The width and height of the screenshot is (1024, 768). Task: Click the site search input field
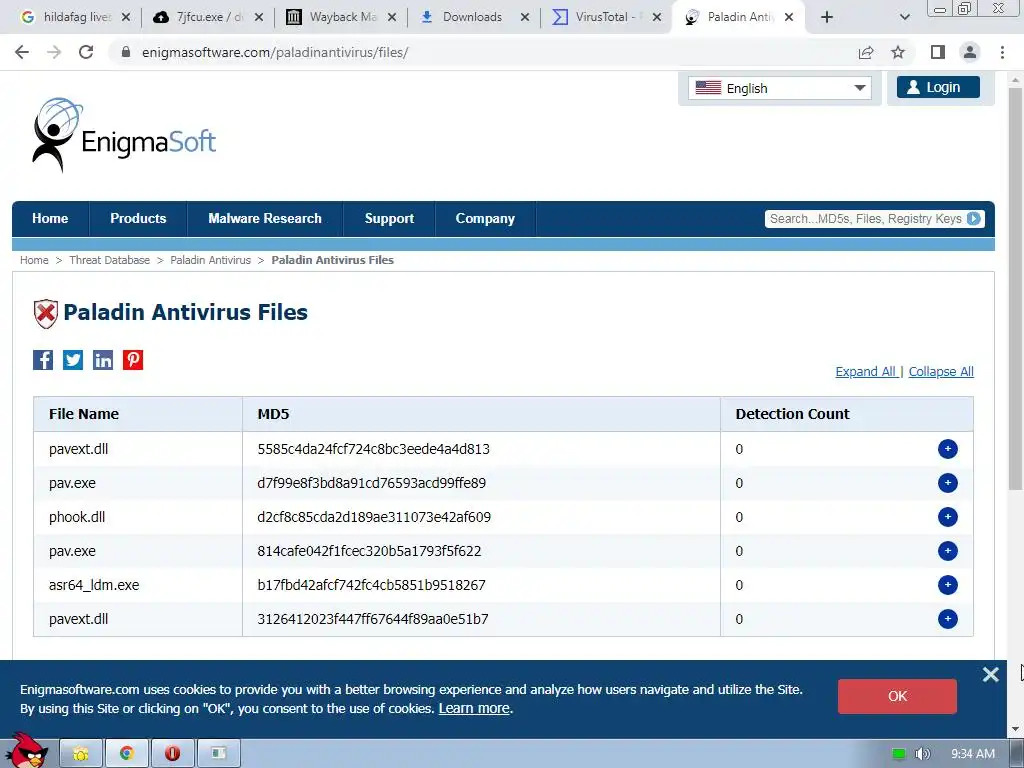tap(865, 219)
